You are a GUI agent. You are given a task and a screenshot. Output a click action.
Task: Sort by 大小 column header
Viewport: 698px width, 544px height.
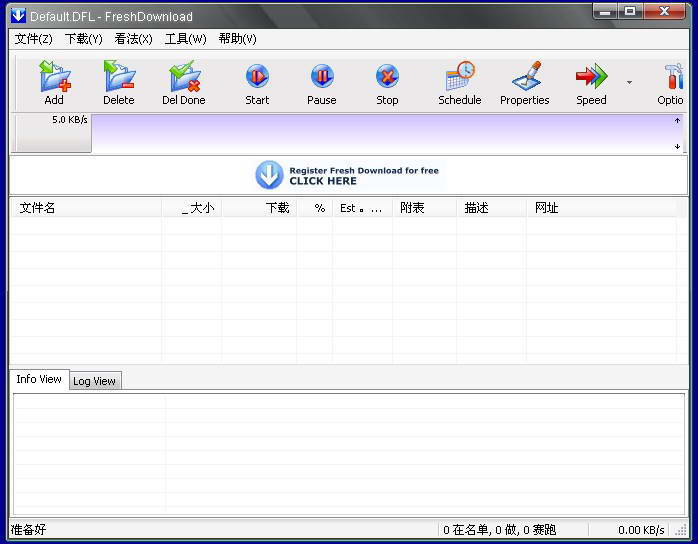[x=192, y=208]
